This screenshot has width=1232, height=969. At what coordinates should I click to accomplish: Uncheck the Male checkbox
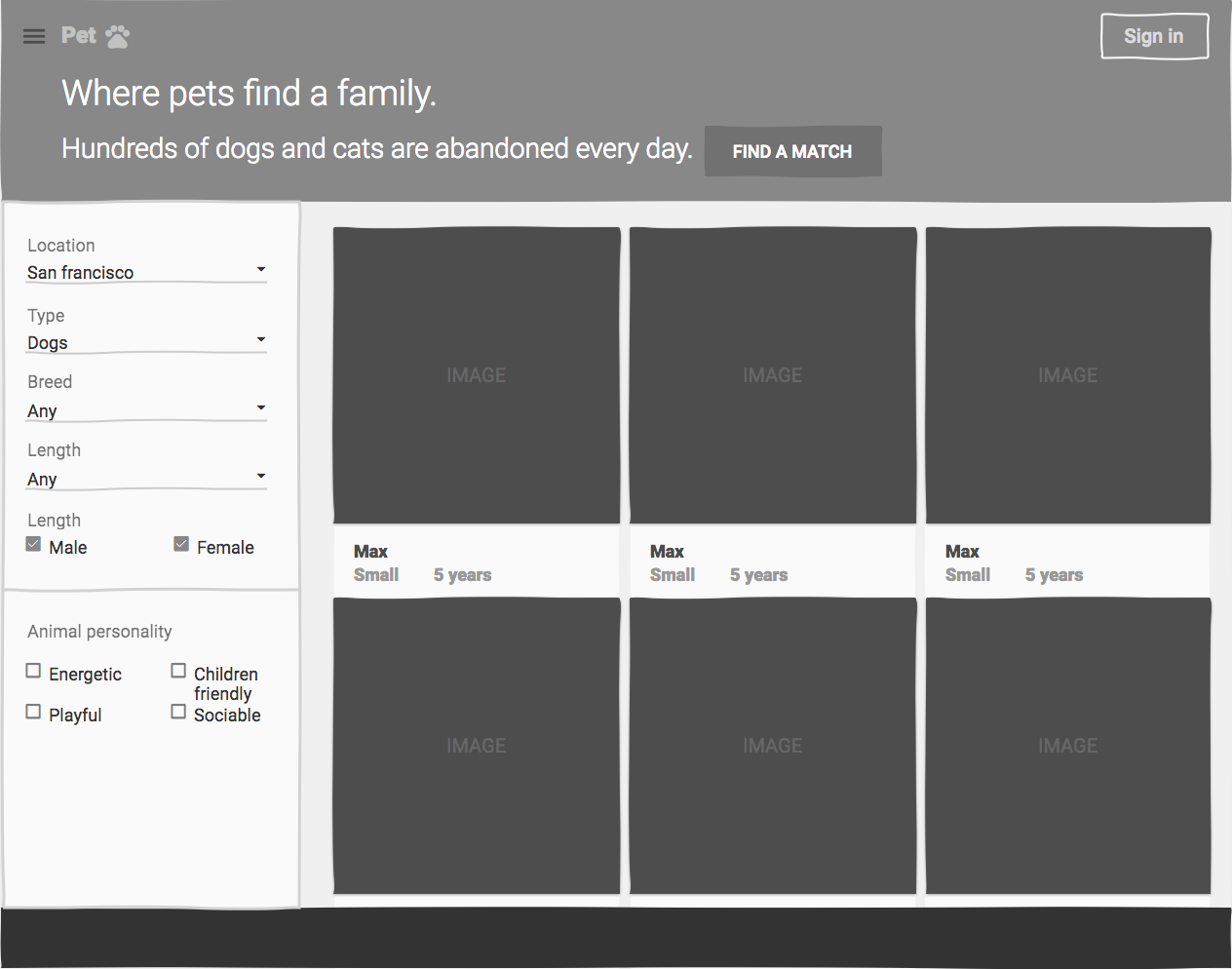coord(34,544)
